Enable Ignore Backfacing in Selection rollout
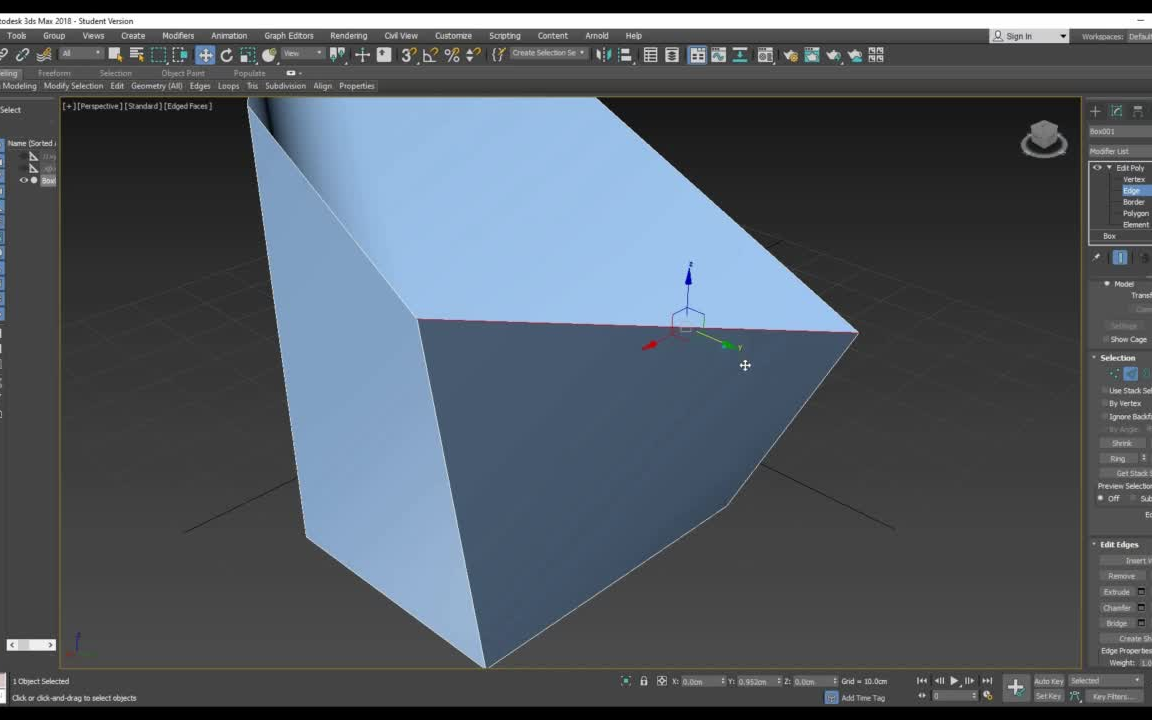This screenshot has width=1152, height=720. pyautogui.click(x=1108, y=416)
